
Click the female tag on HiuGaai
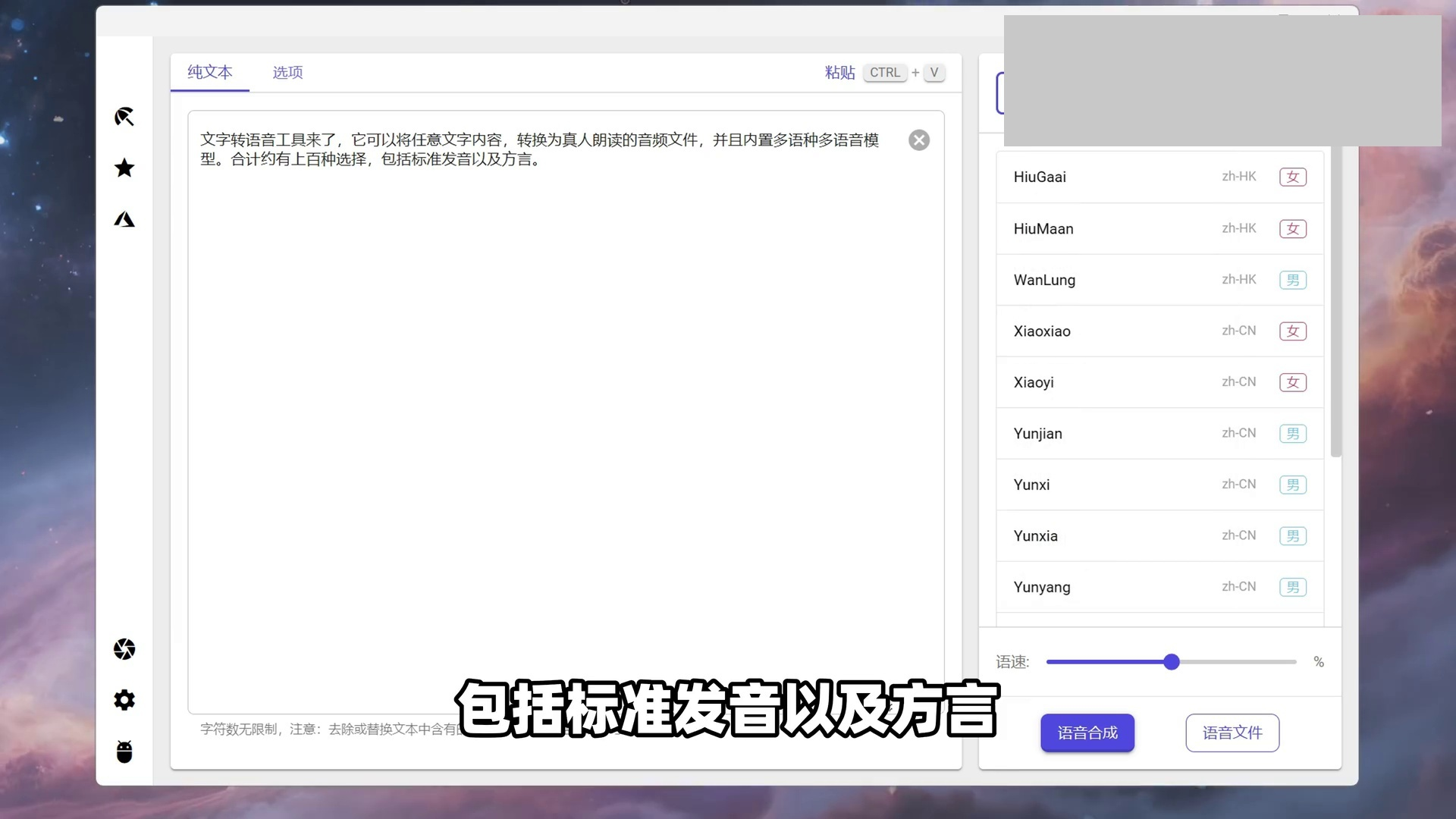(x=1292, y=177)
